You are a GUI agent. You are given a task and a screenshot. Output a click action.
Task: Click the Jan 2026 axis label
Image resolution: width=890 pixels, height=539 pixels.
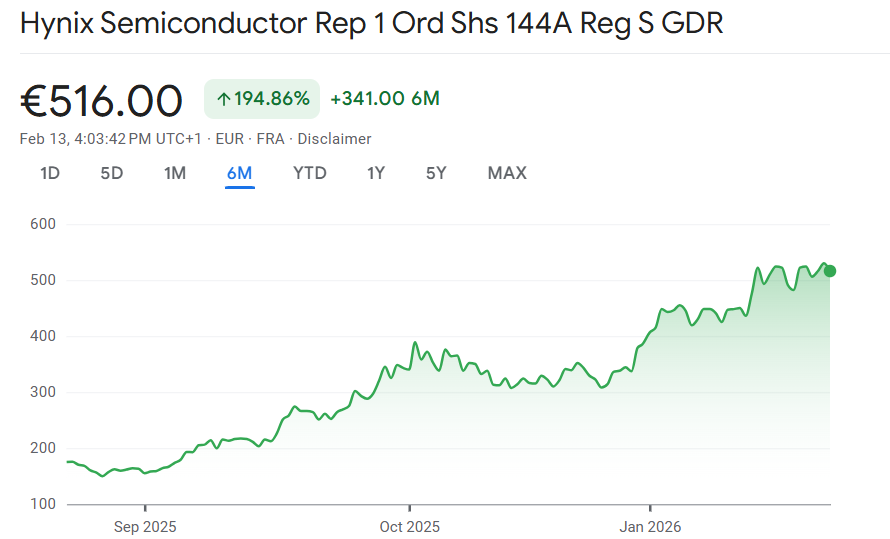click(650, 527)
